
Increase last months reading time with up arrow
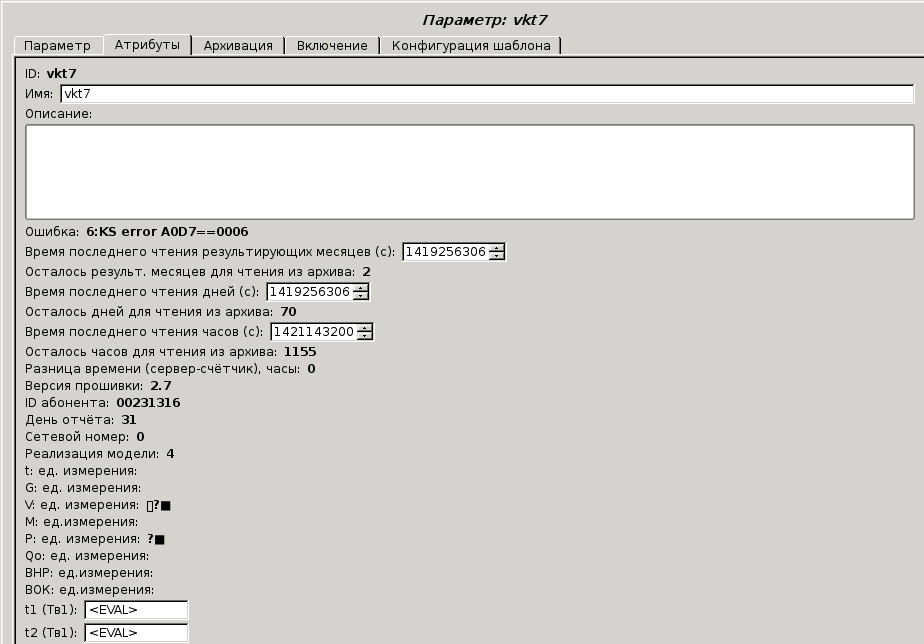point(497,248)
